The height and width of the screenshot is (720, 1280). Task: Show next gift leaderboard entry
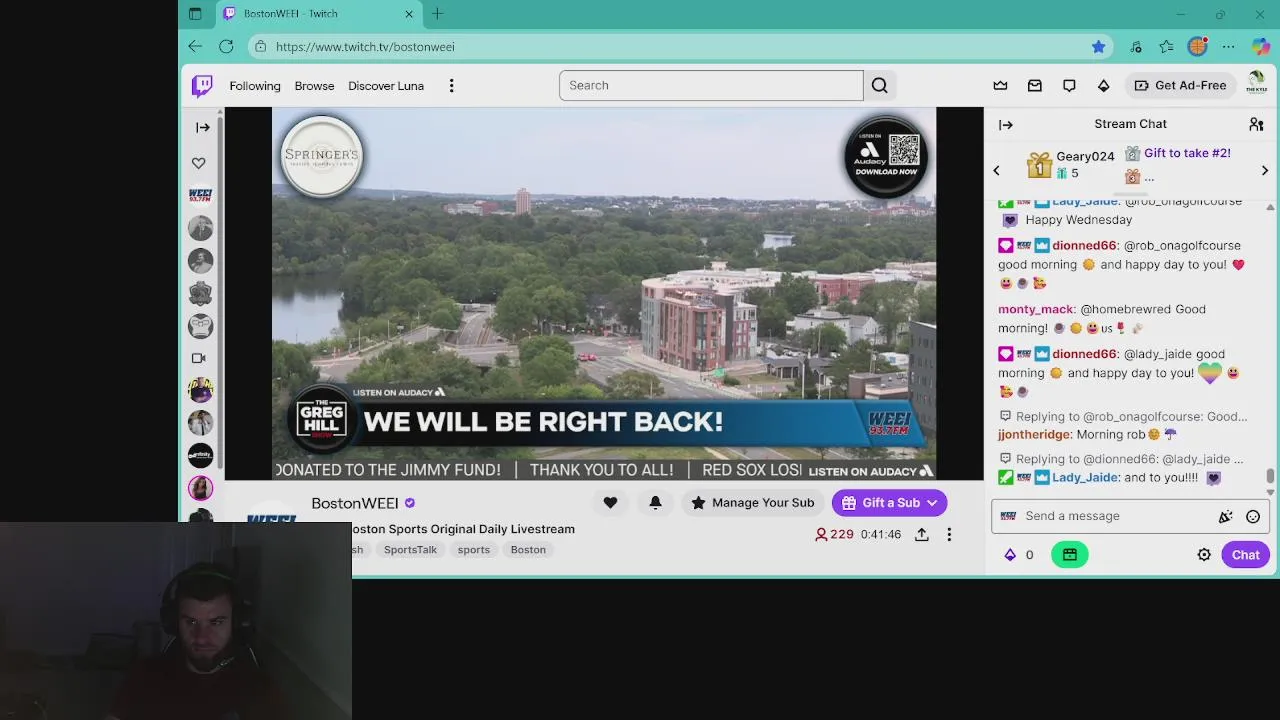click(x=1264, y=171)
